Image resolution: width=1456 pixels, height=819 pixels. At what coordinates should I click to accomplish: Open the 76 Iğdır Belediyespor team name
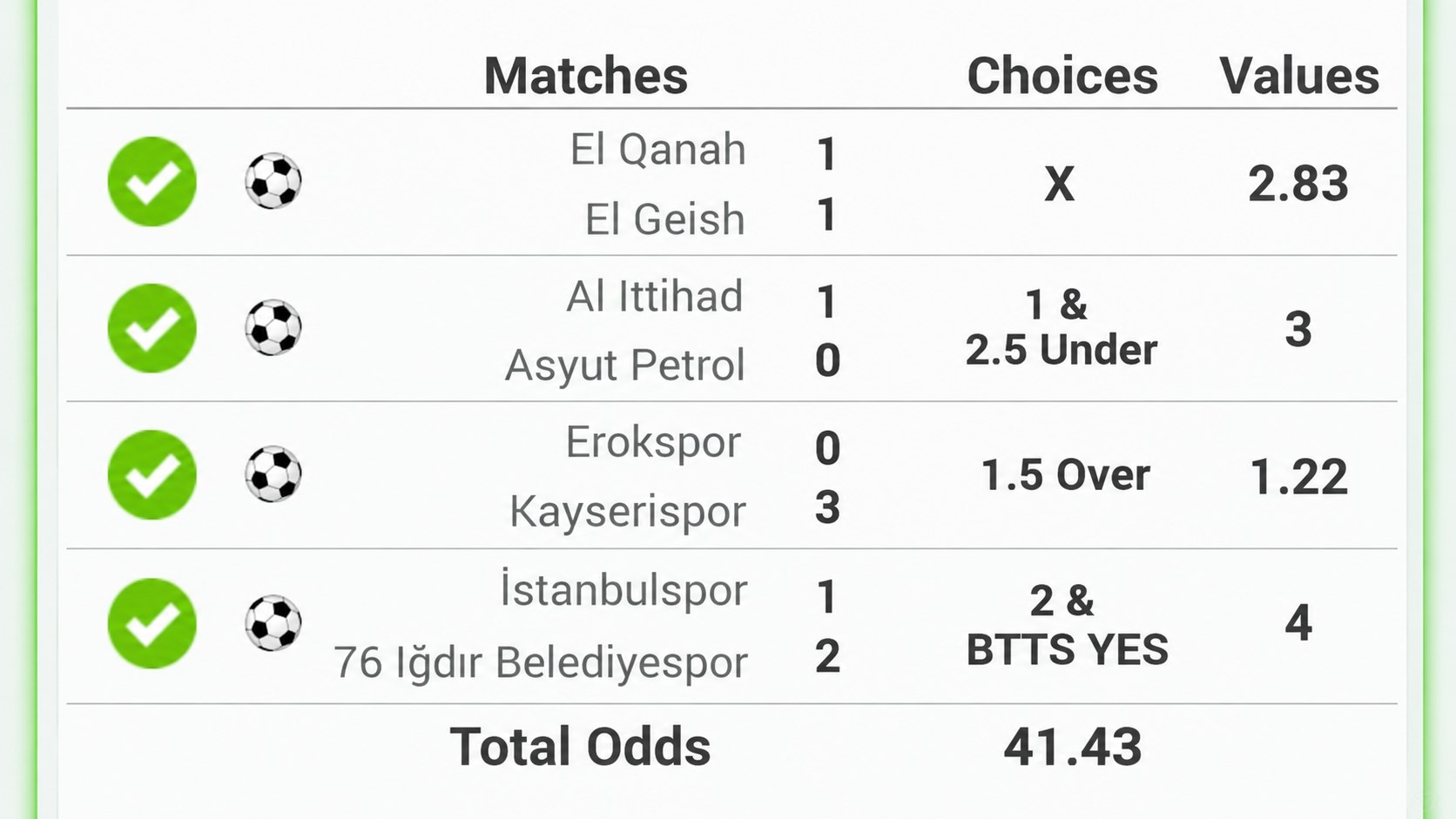tap(541, 662)
